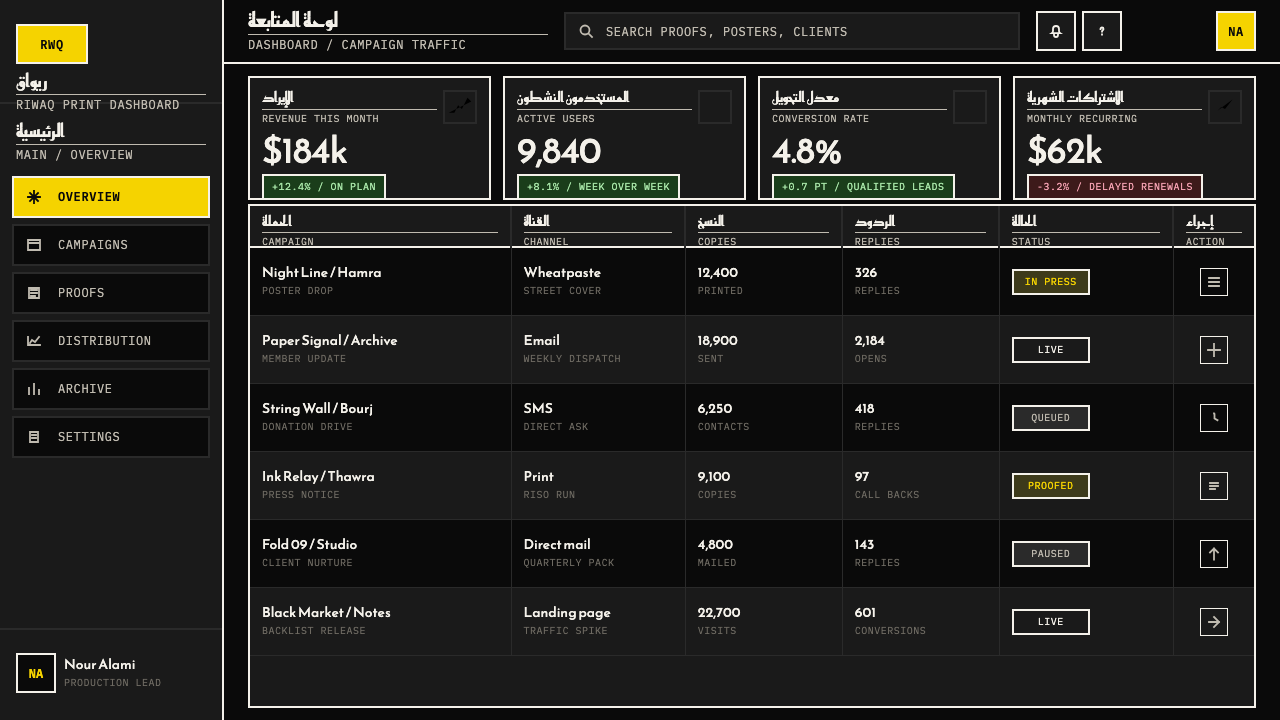Viewport: 1280px width, 720px height.
Task: Click the Proofed status badge
Action: click(1051, 486)
